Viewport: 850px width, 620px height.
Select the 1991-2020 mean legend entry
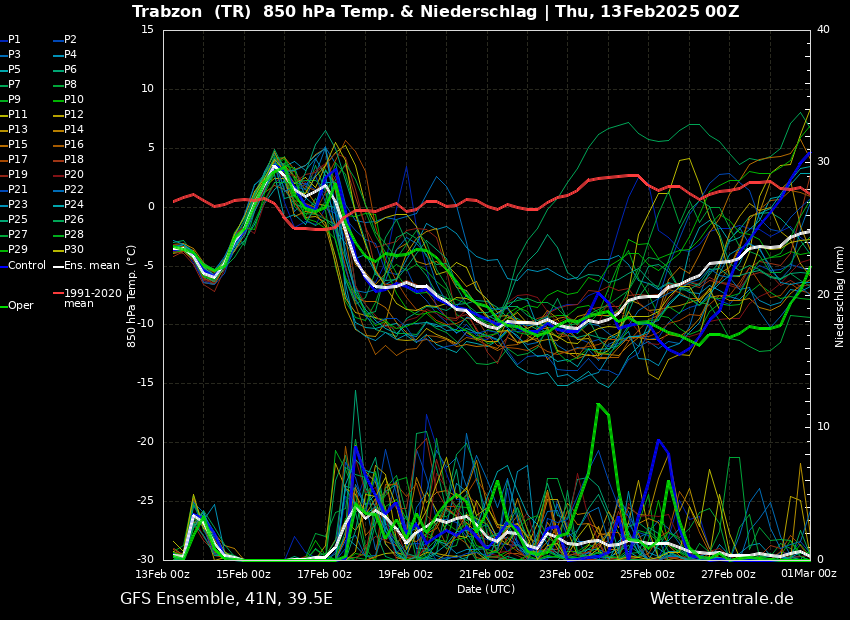click(93, 298)
